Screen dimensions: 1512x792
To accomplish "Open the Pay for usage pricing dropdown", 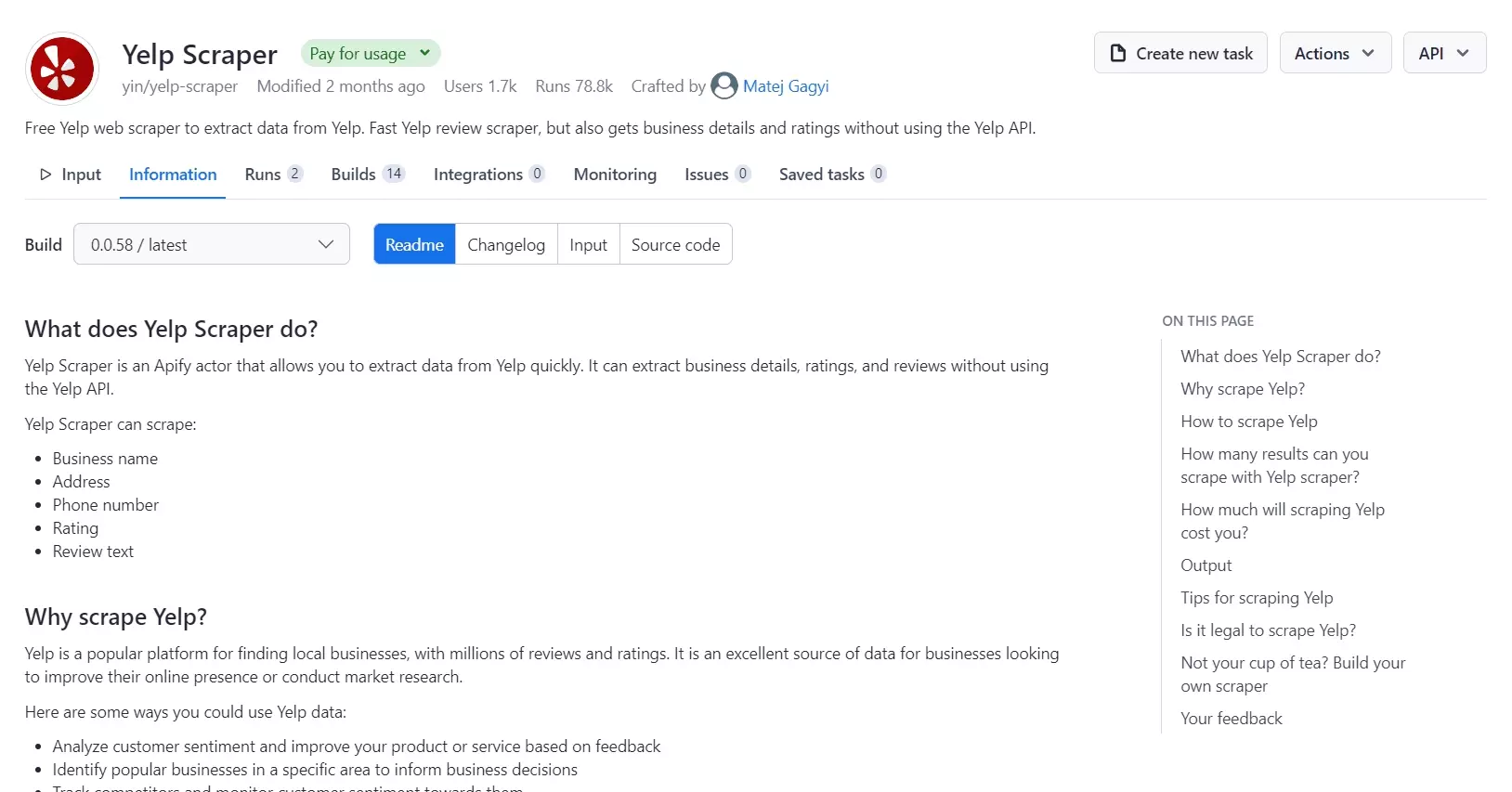I will tap(370, 54).
